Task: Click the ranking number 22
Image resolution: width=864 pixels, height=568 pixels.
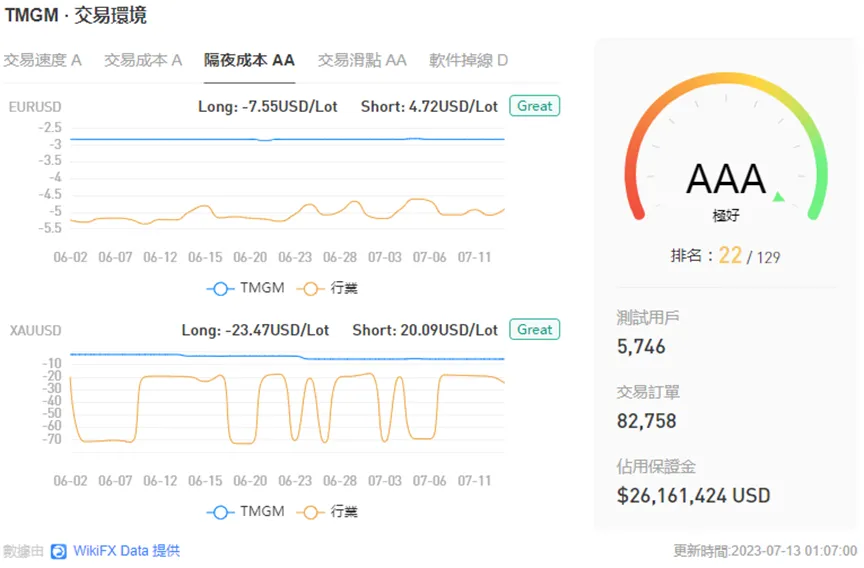Action: 730,256
